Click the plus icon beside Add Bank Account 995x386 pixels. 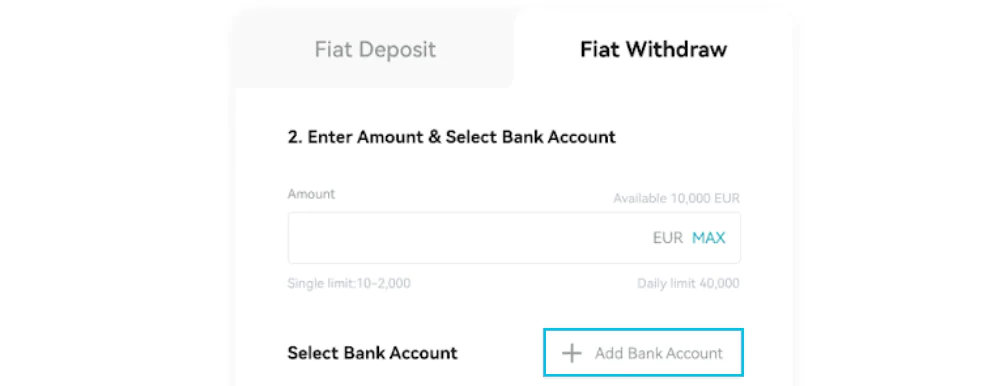pyautogui.click(x=572, y=353)
